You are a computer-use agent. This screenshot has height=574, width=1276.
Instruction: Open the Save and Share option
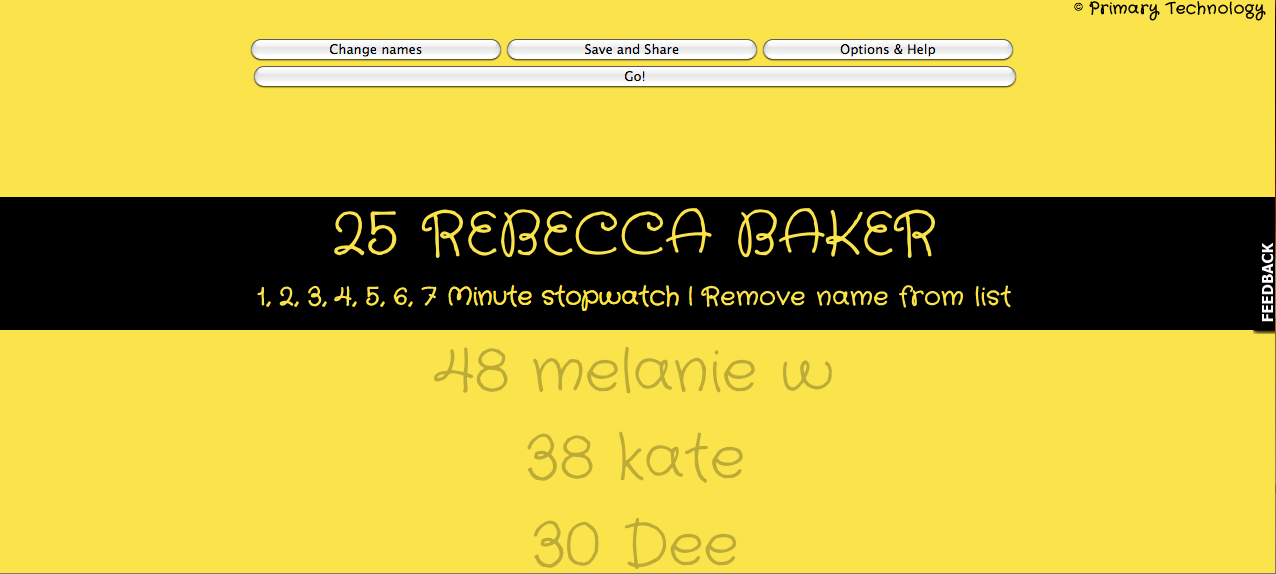coord(631,50)
